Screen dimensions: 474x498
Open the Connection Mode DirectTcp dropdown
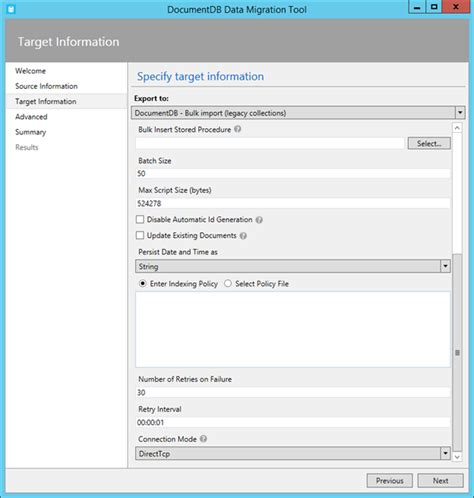293,453
